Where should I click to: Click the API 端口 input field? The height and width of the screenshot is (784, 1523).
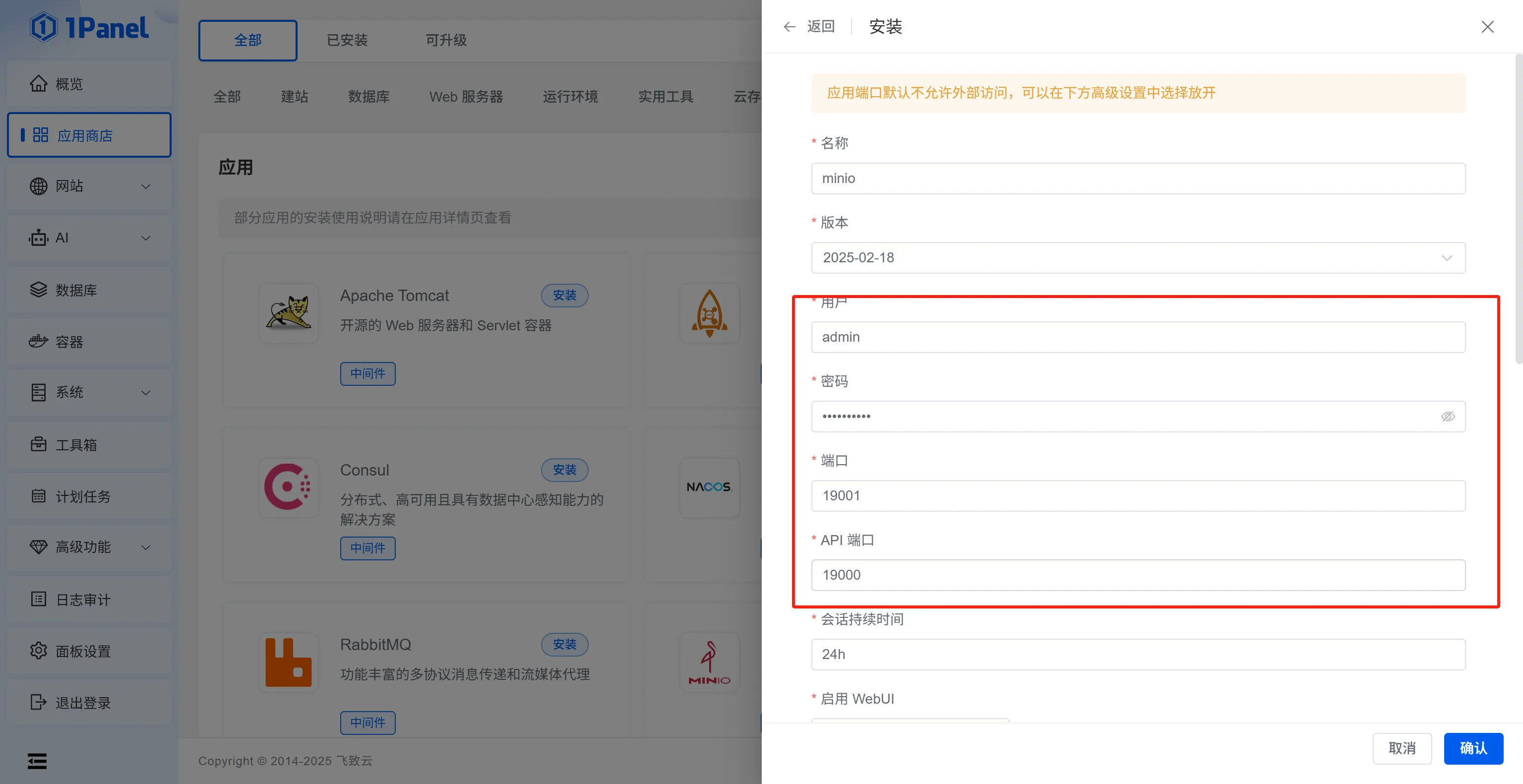pyautogui.click(x=1138, y=575)
